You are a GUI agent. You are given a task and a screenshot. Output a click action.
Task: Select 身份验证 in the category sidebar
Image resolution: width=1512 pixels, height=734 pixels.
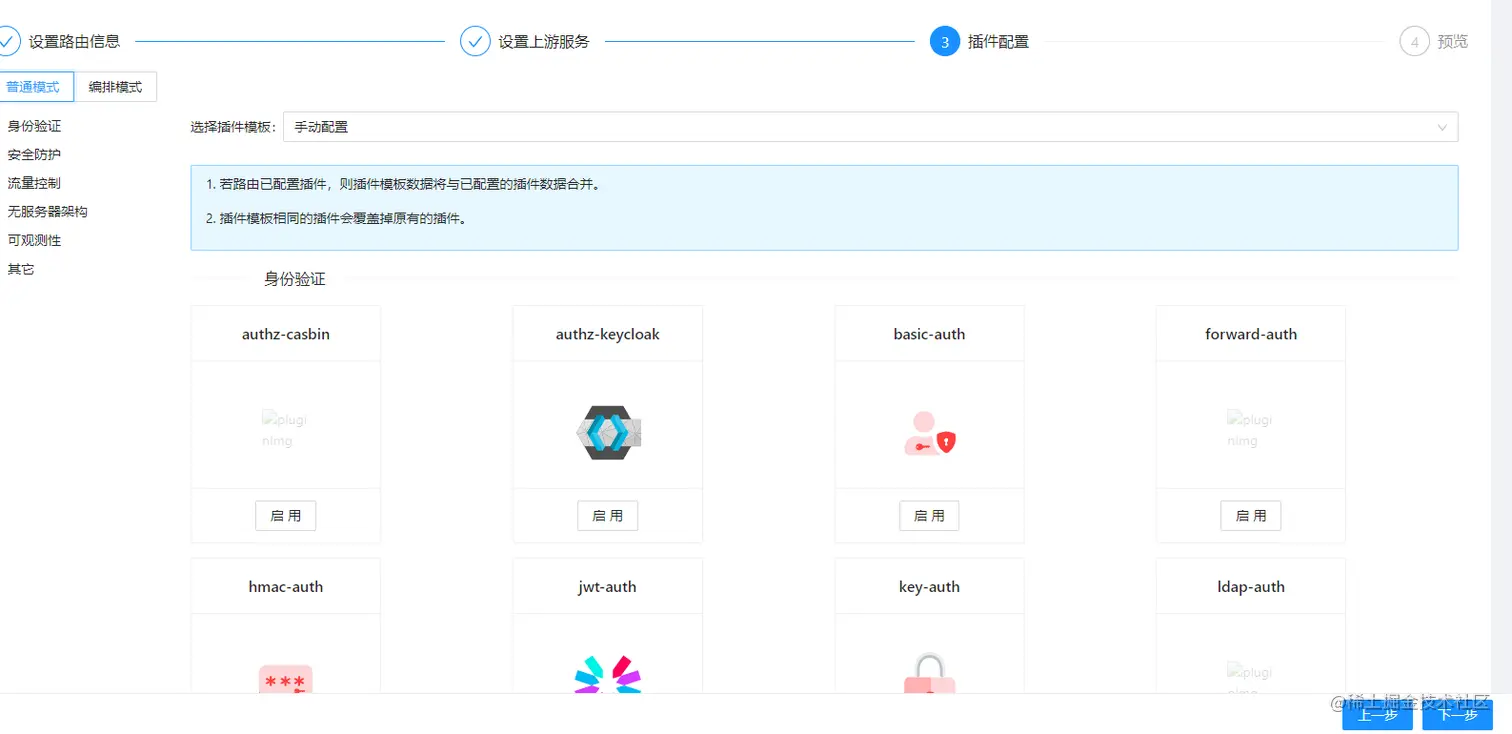(x=34, y=126)
